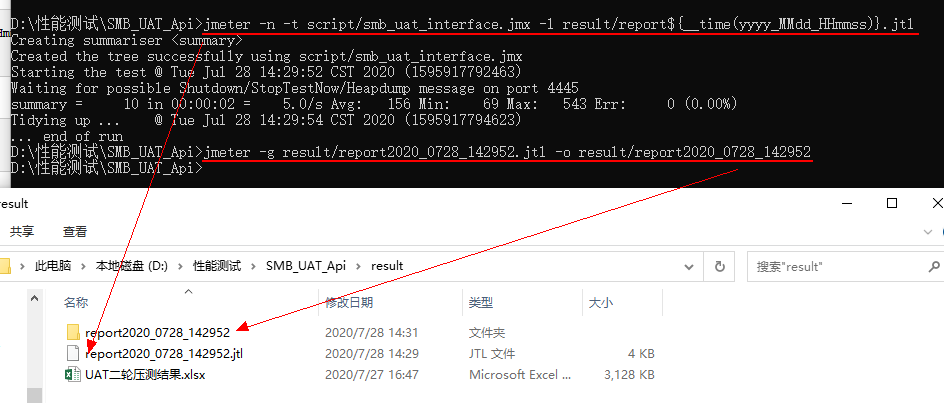Navigate to 本地磁盘 (D:) breadcrumb
Image resolution: width=944 pixels, height=403 pixels.
tap(132, 266)
